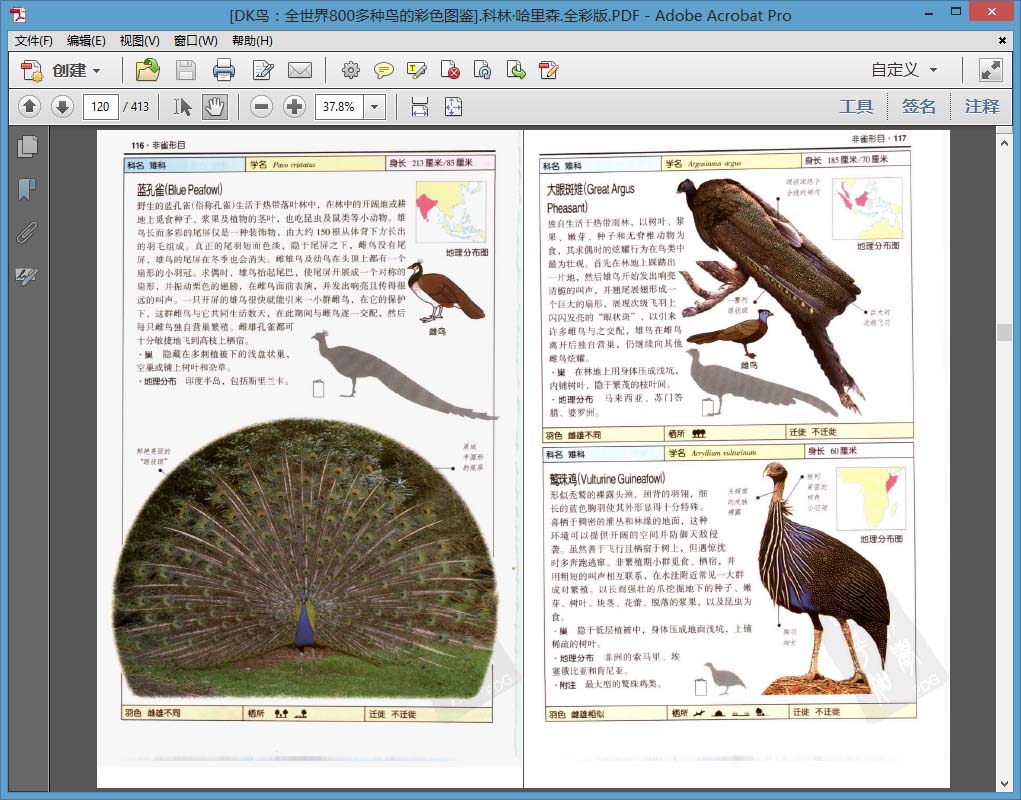Click the 创建 button label
1021x800 pixels.
pos(69,70)
